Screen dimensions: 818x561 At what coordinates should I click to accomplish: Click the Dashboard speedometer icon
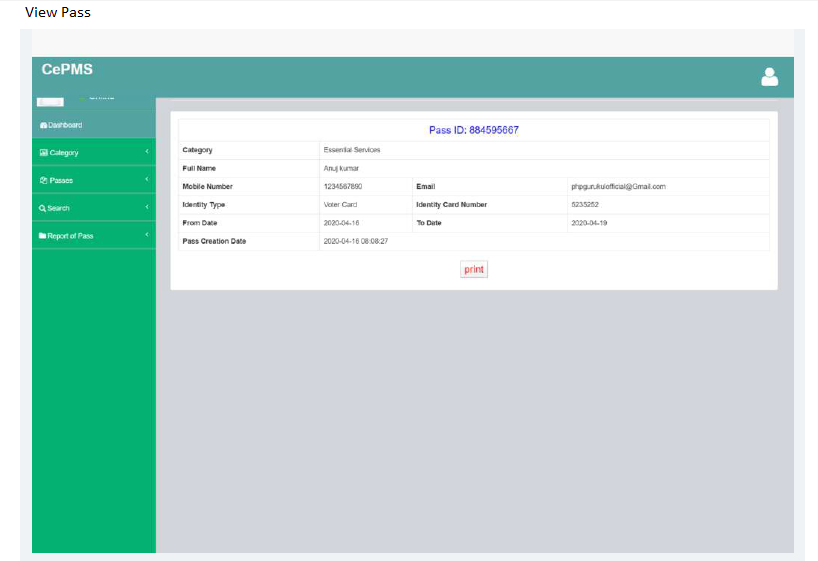click(x=43, y=125)
